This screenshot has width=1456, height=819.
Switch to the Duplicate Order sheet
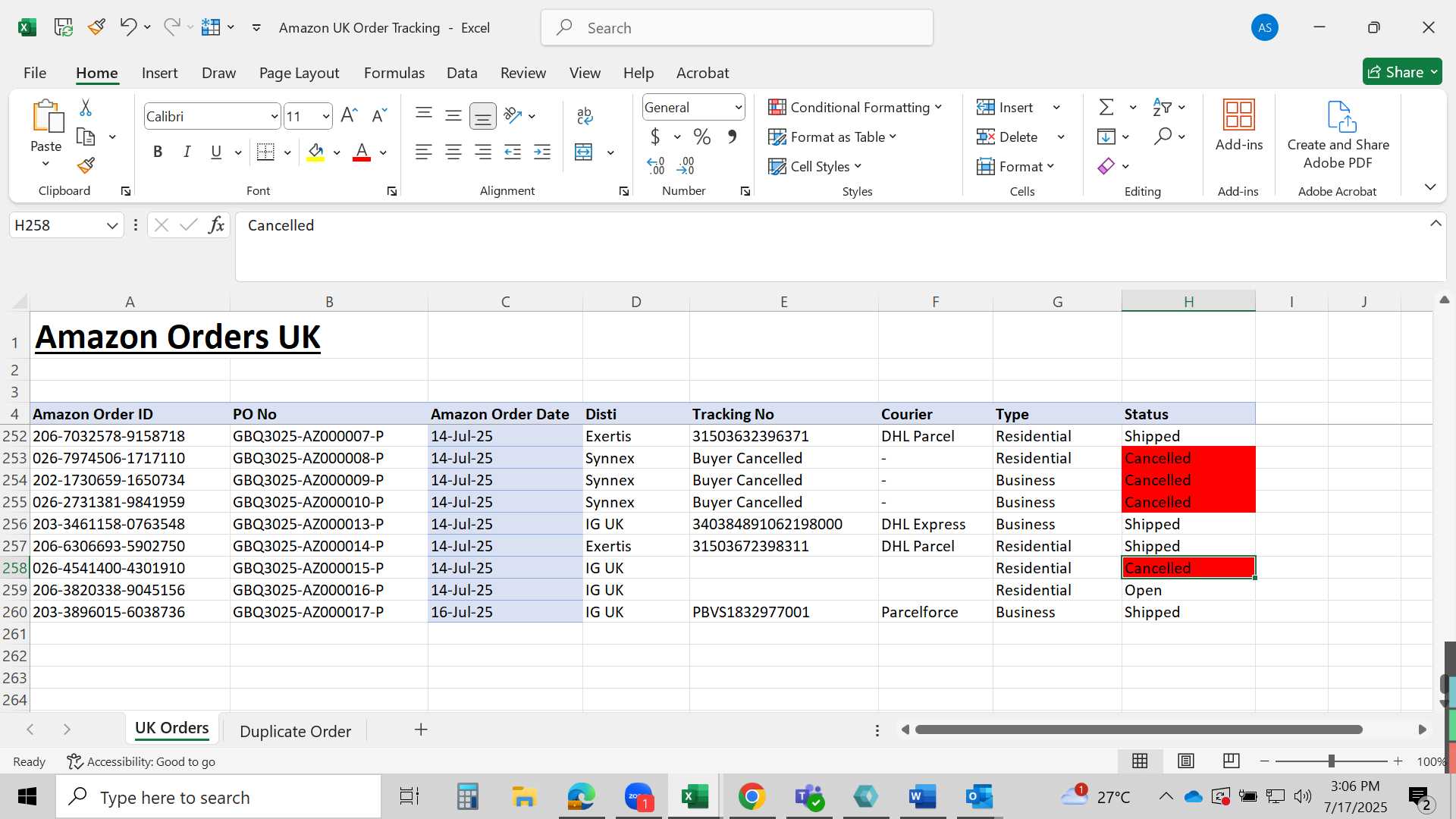[295, 731]
